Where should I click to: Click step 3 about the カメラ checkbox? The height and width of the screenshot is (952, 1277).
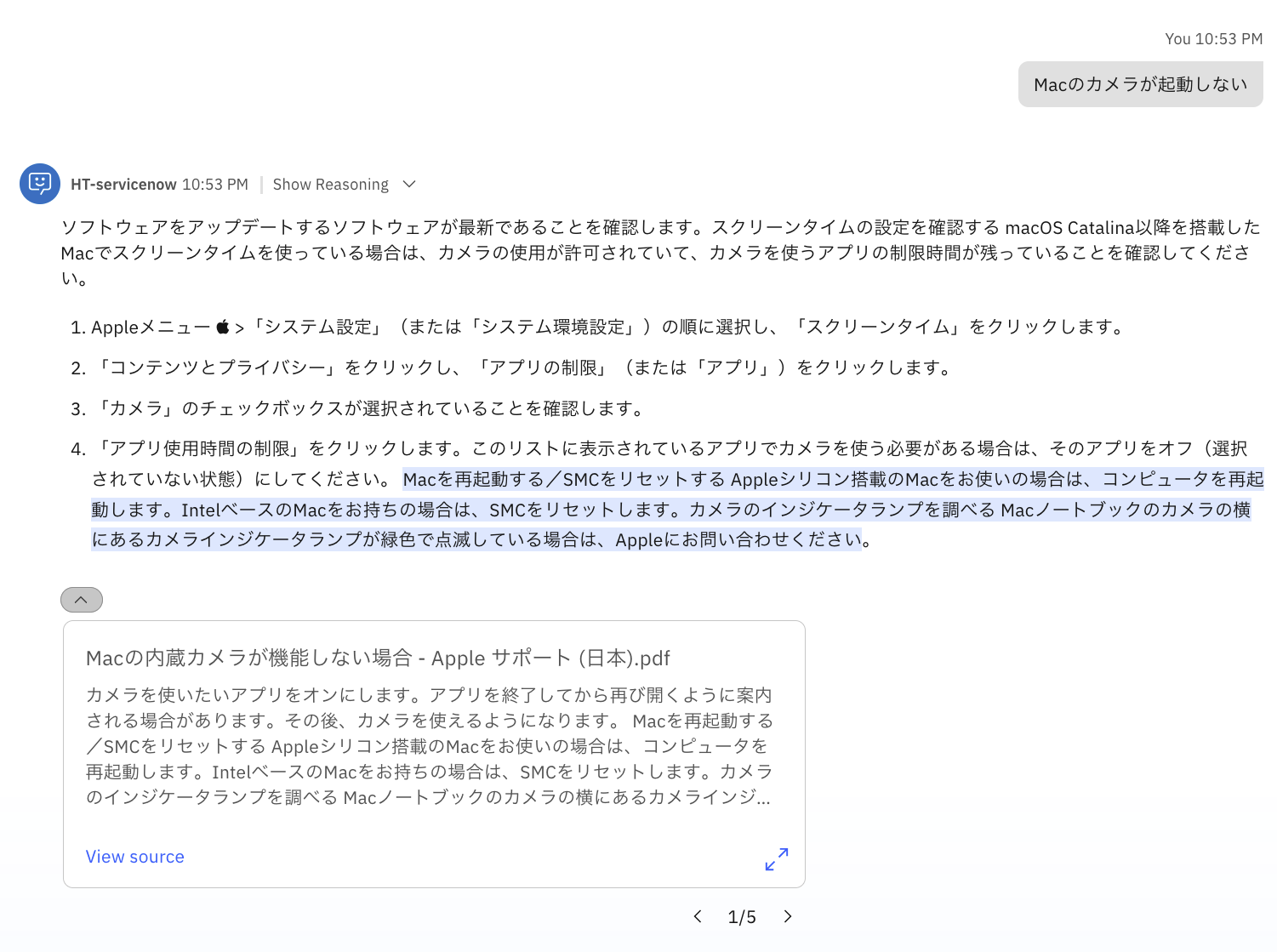tap(370, 408)
